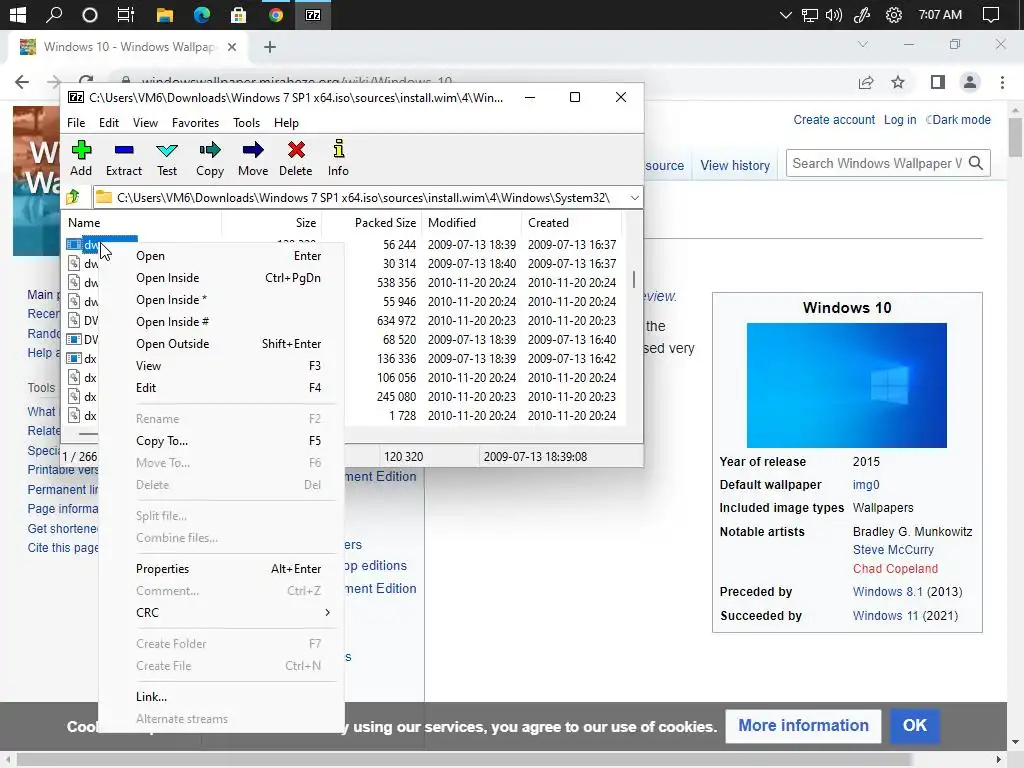Bookmark this page with the star icon
Image resolution: width=1024 pixels, height=768 pixels.
tap(898, 82)
